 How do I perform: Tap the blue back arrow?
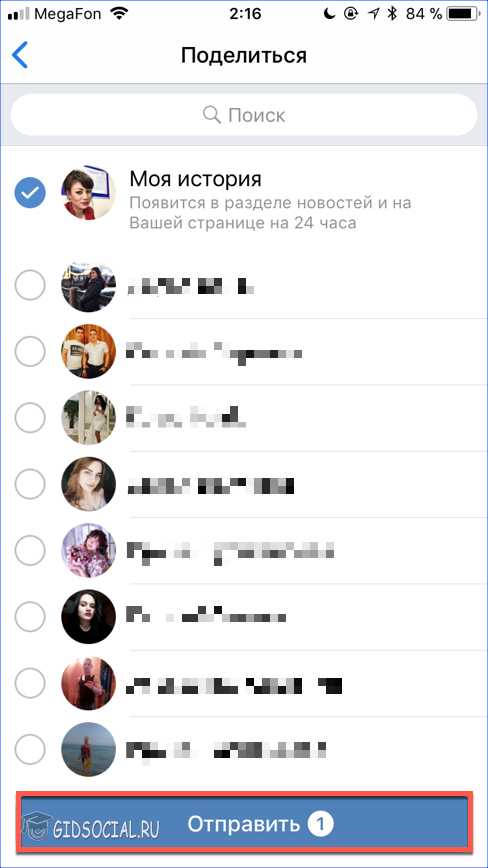coord(19,55)
